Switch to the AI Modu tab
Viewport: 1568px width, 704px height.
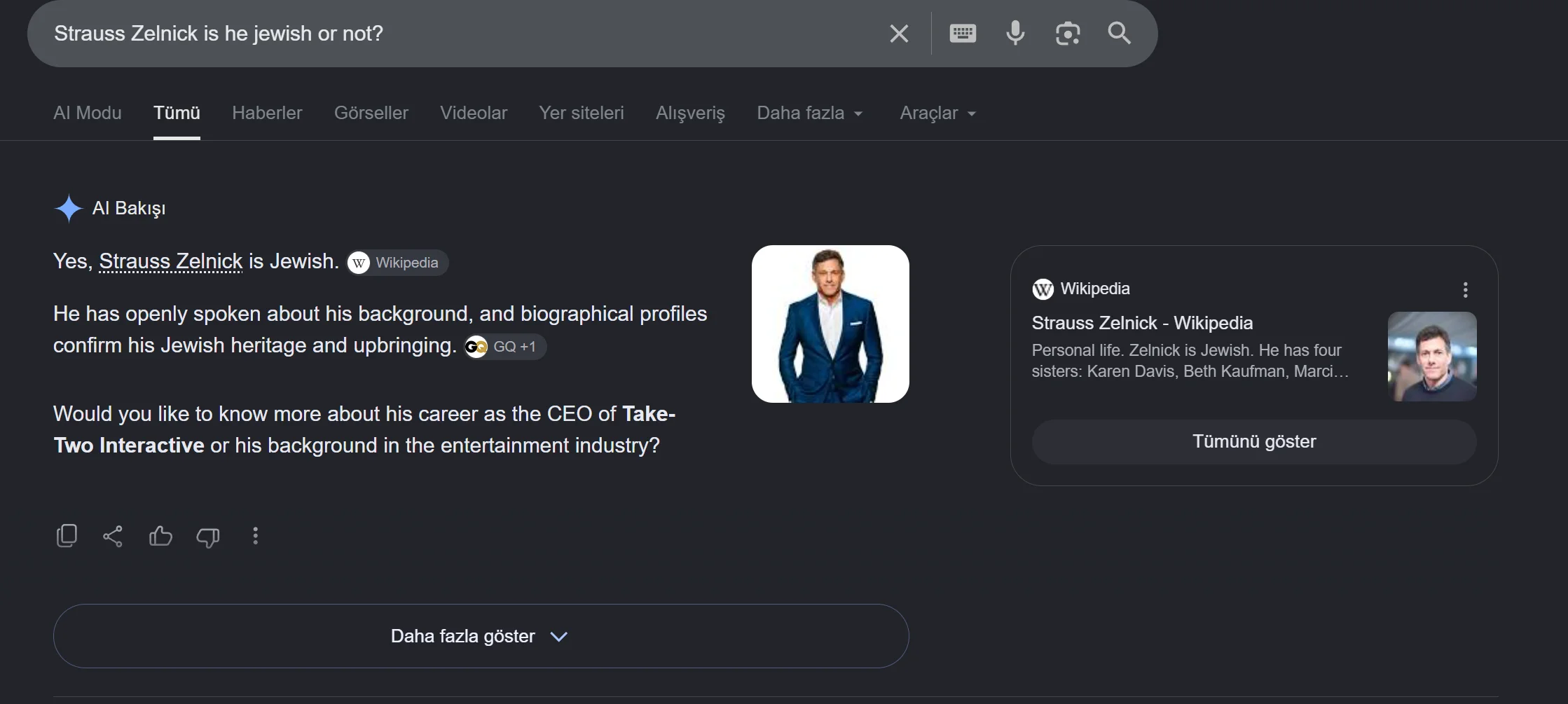point(88,113)
